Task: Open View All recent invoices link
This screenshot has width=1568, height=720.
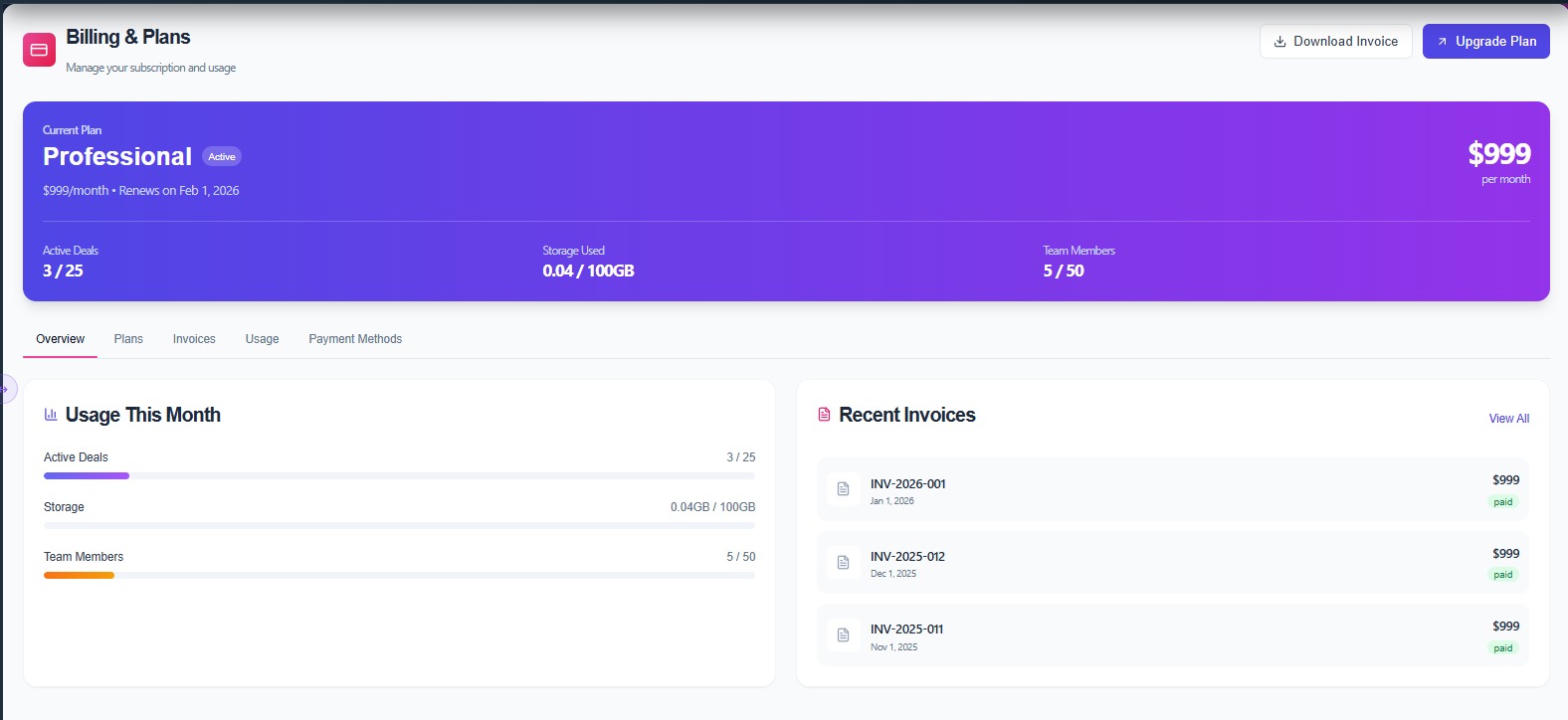Action: click(x=1508, y=419)
